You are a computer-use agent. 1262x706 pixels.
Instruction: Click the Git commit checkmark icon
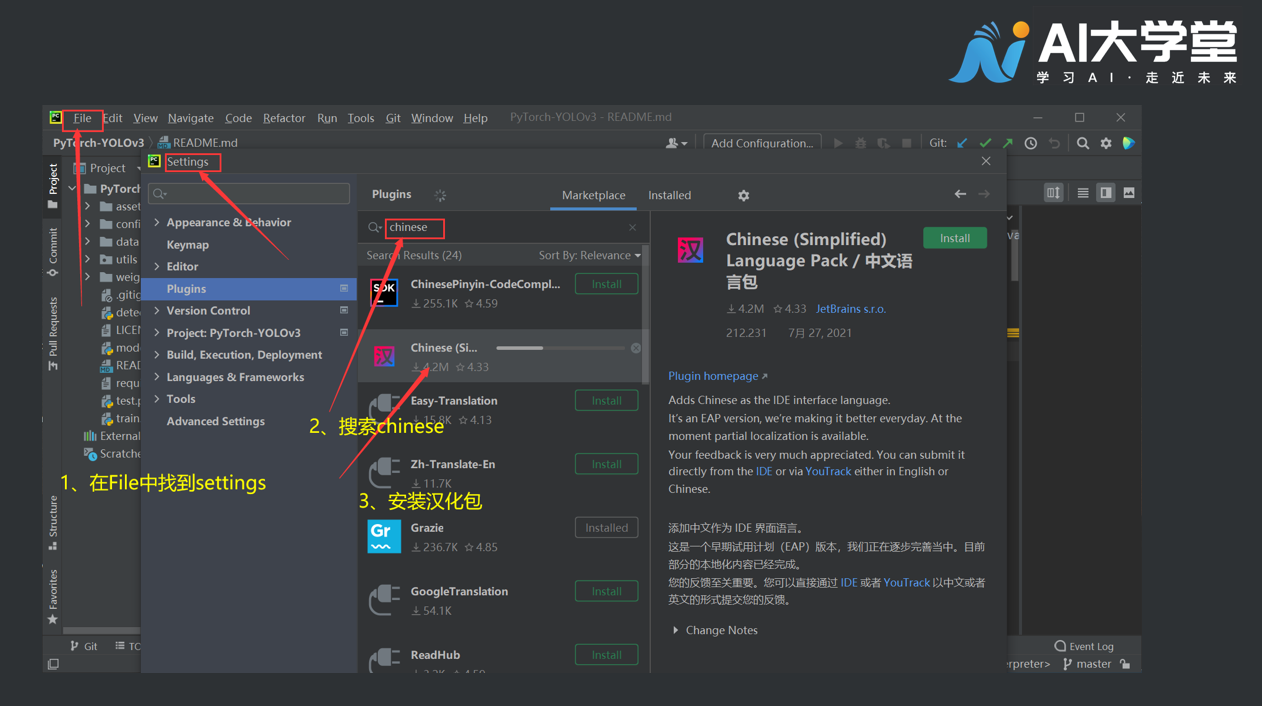coord(985,143)
